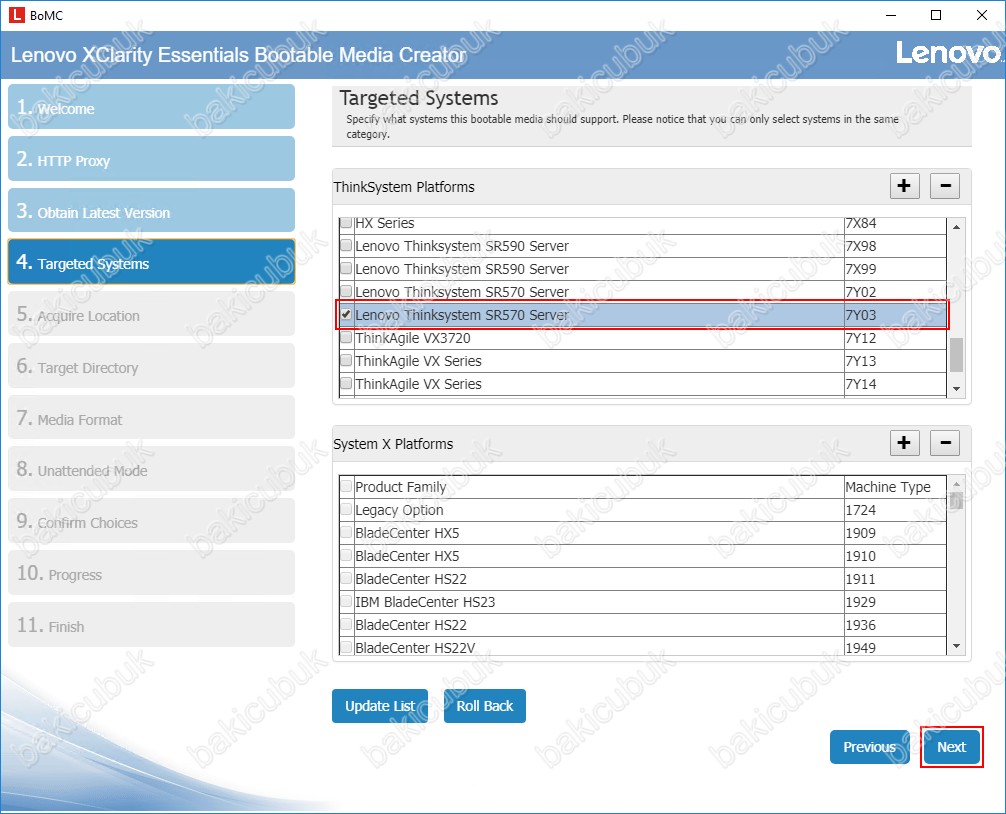Enable the BladeCenter HS22 1911 checkbox

click(x=346, y=579)
